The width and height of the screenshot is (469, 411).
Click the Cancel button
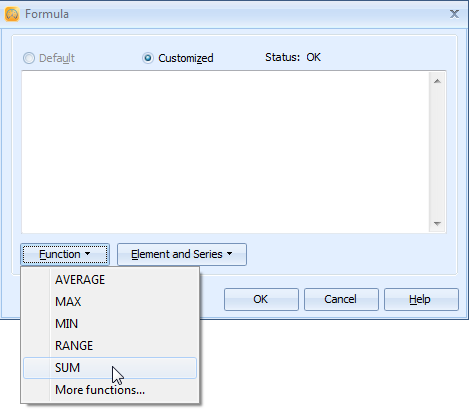(341, 299)
